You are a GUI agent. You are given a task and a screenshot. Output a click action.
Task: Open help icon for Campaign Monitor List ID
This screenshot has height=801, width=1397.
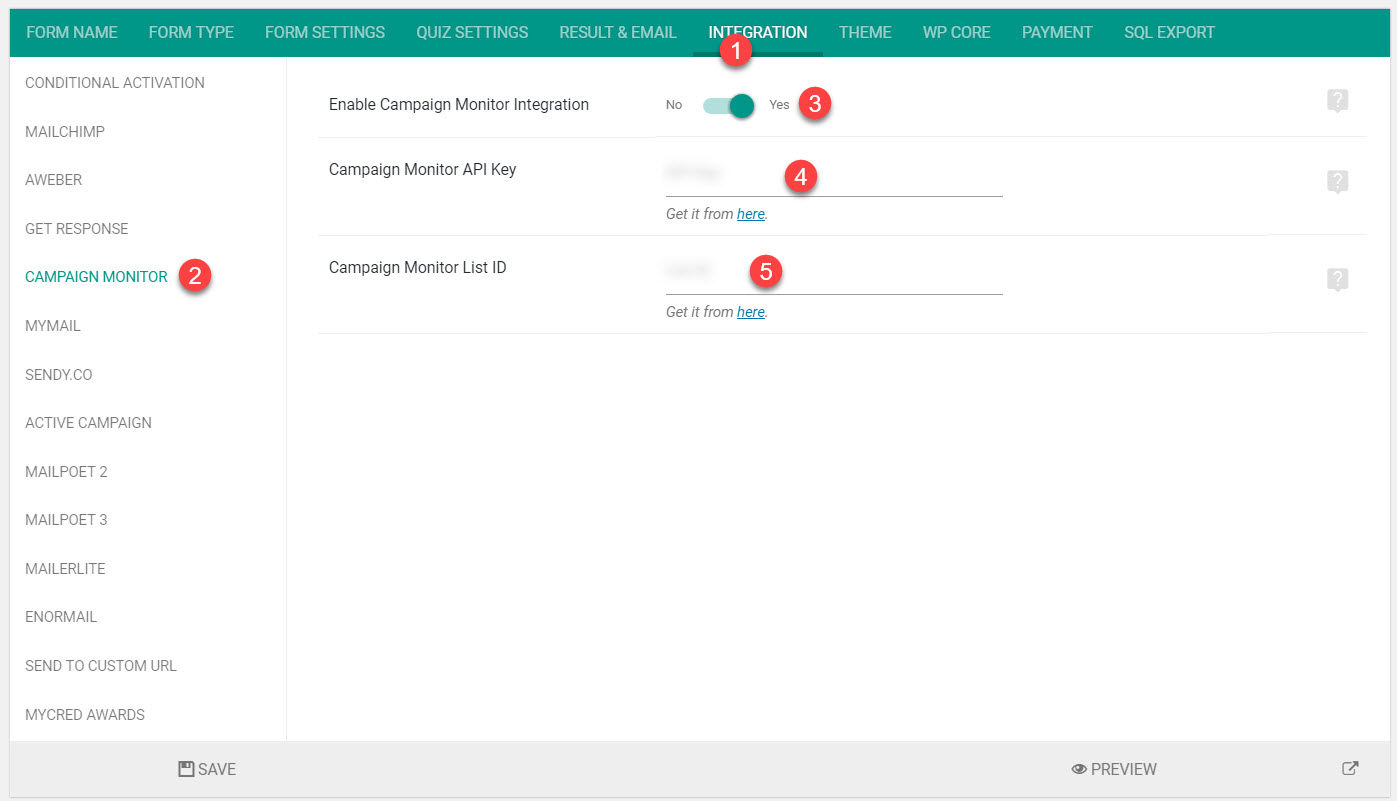point(1337,280)
